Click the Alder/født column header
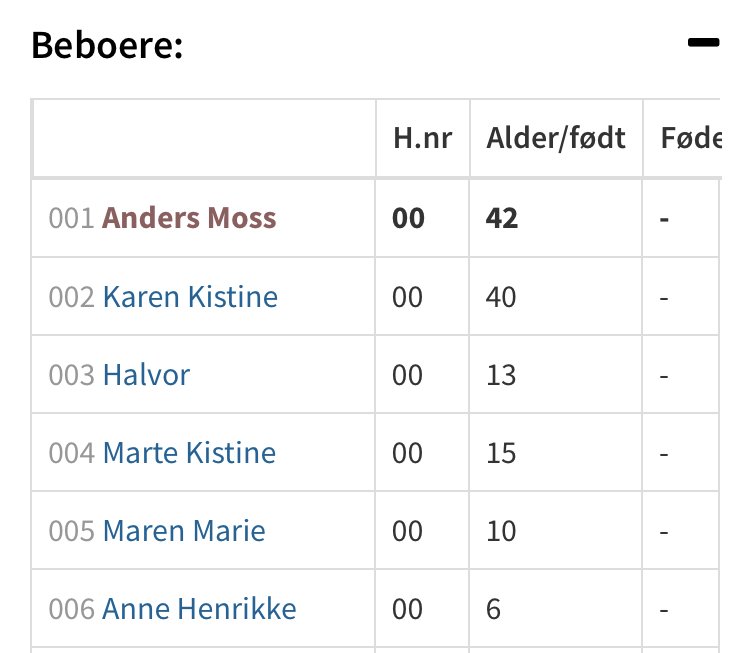736x653 pixels. click(x=556, y=138)
